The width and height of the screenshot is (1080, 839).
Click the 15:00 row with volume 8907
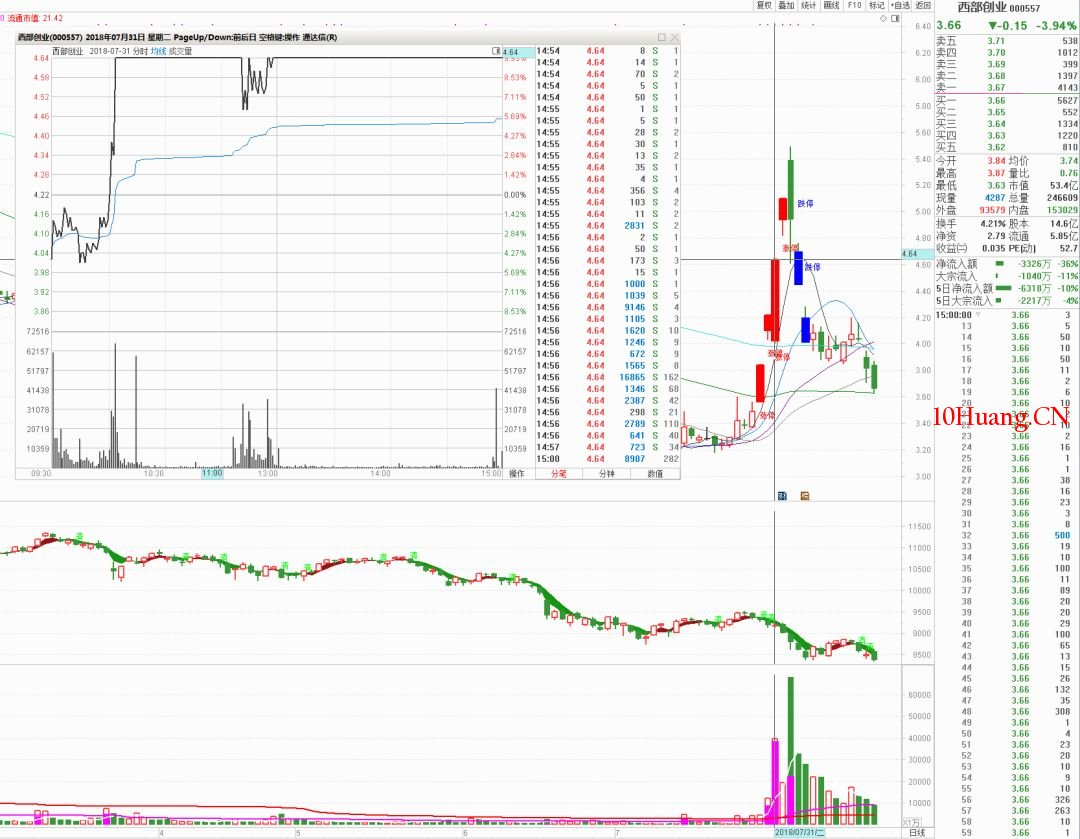point(608,459)
